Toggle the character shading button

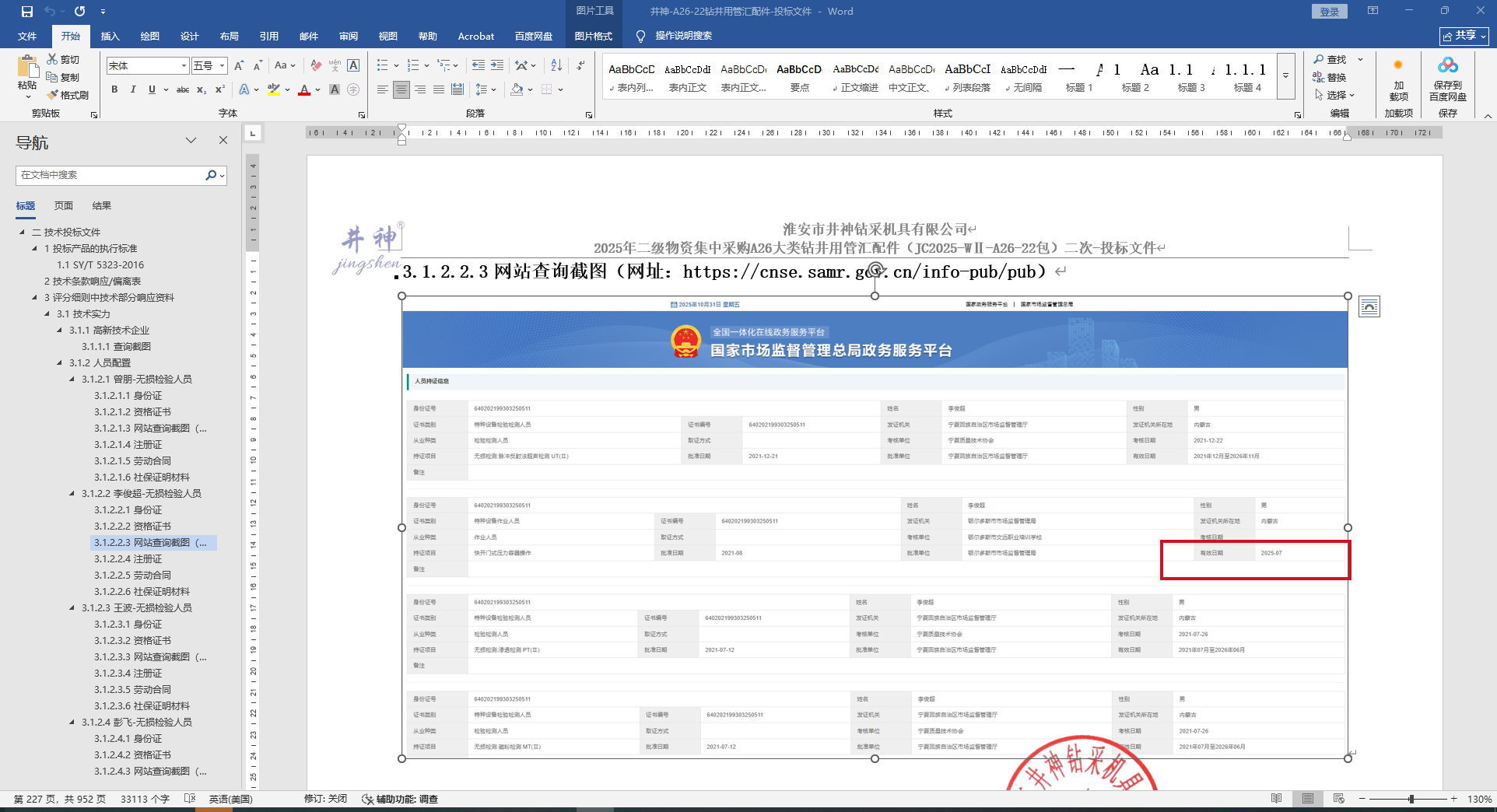[x=335, y=89]
